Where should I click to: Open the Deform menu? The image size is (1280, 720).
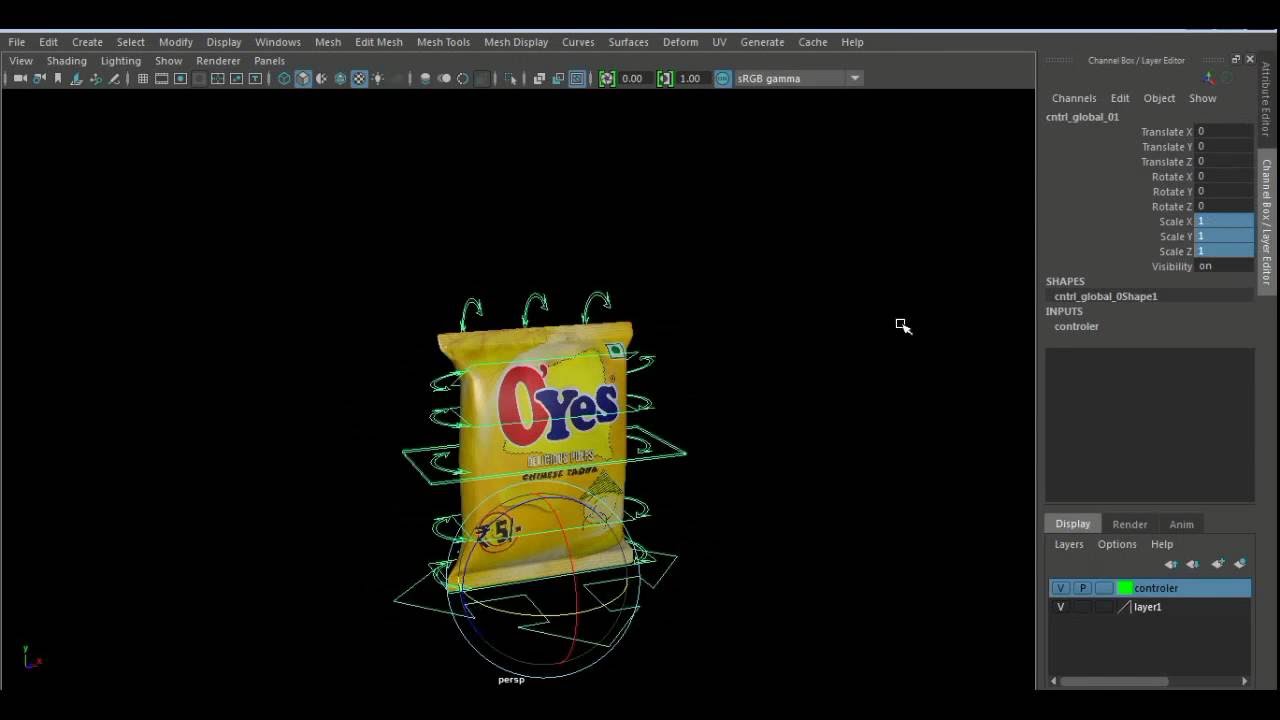coord(680,42)
